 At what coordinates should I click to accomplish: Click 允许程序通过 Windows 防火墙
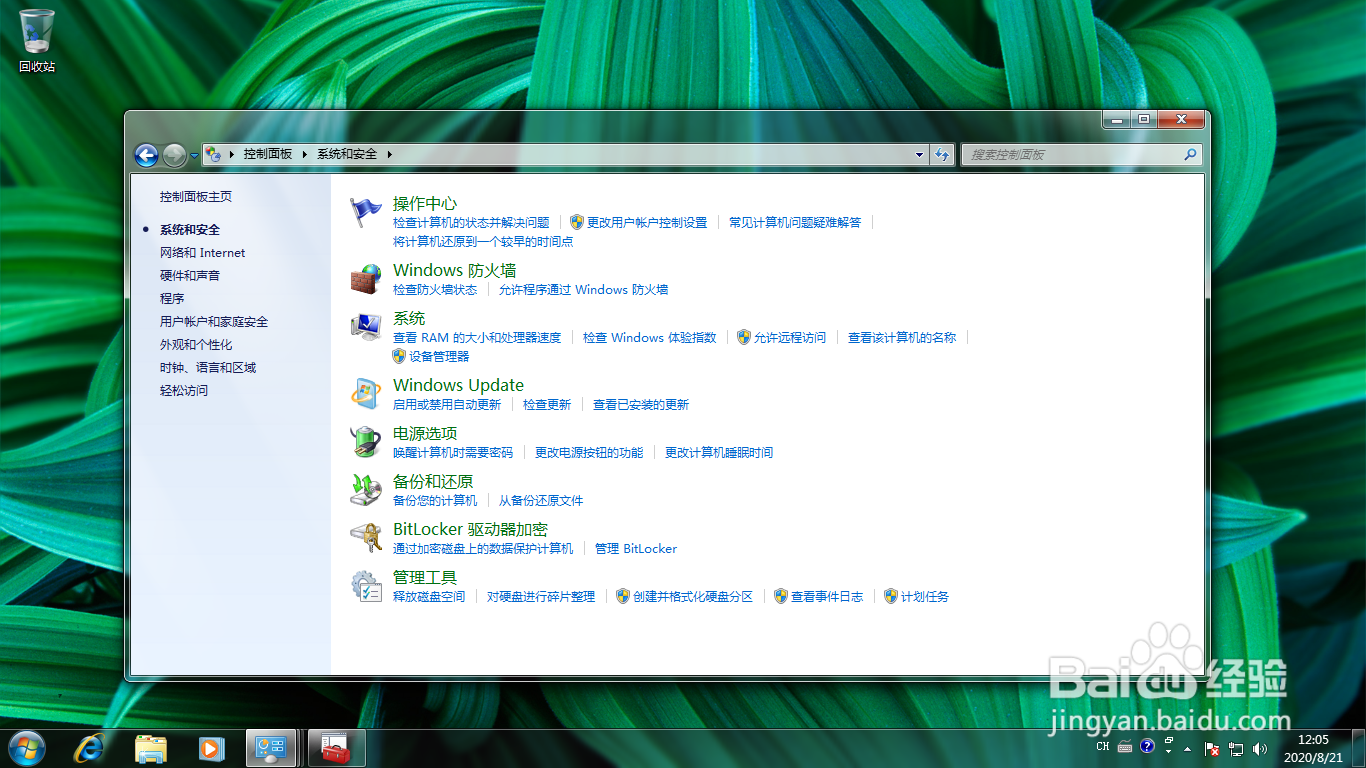[x=583, y=289]
